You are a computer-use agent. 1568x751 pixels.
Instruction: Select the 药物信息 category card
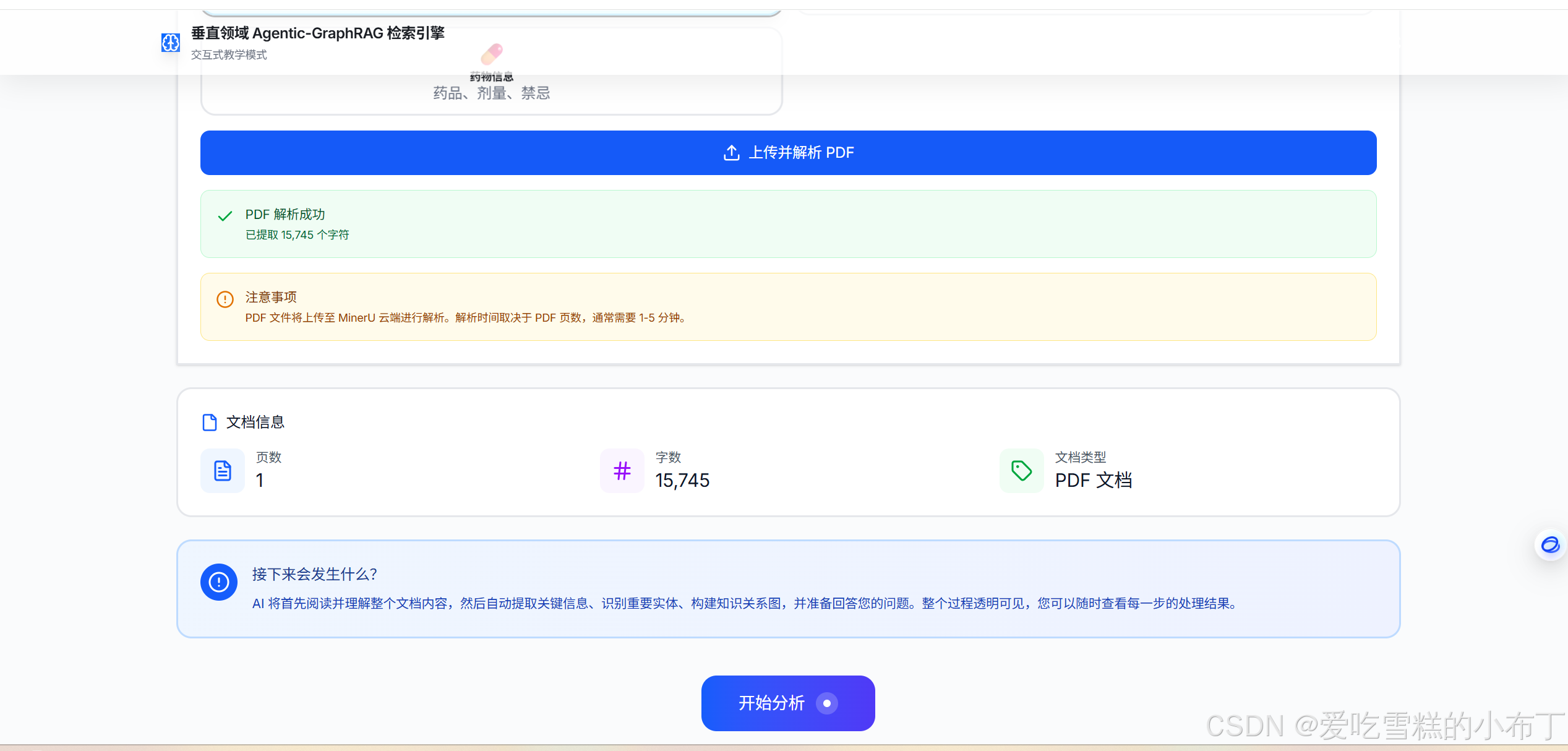pyautogui.click(x=492, y=71)
